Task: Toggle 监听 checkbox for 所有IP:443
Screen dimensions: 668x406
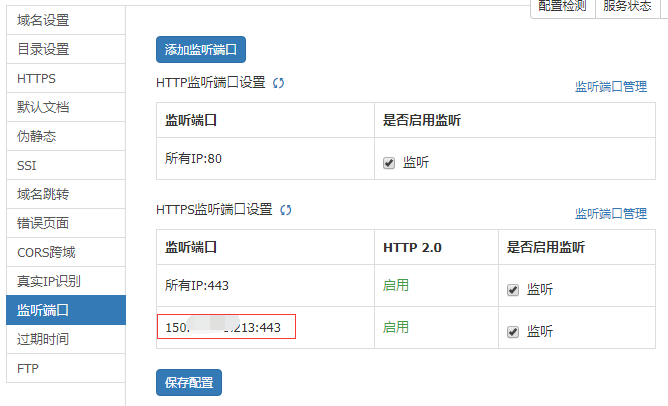Action: [513, 289]
